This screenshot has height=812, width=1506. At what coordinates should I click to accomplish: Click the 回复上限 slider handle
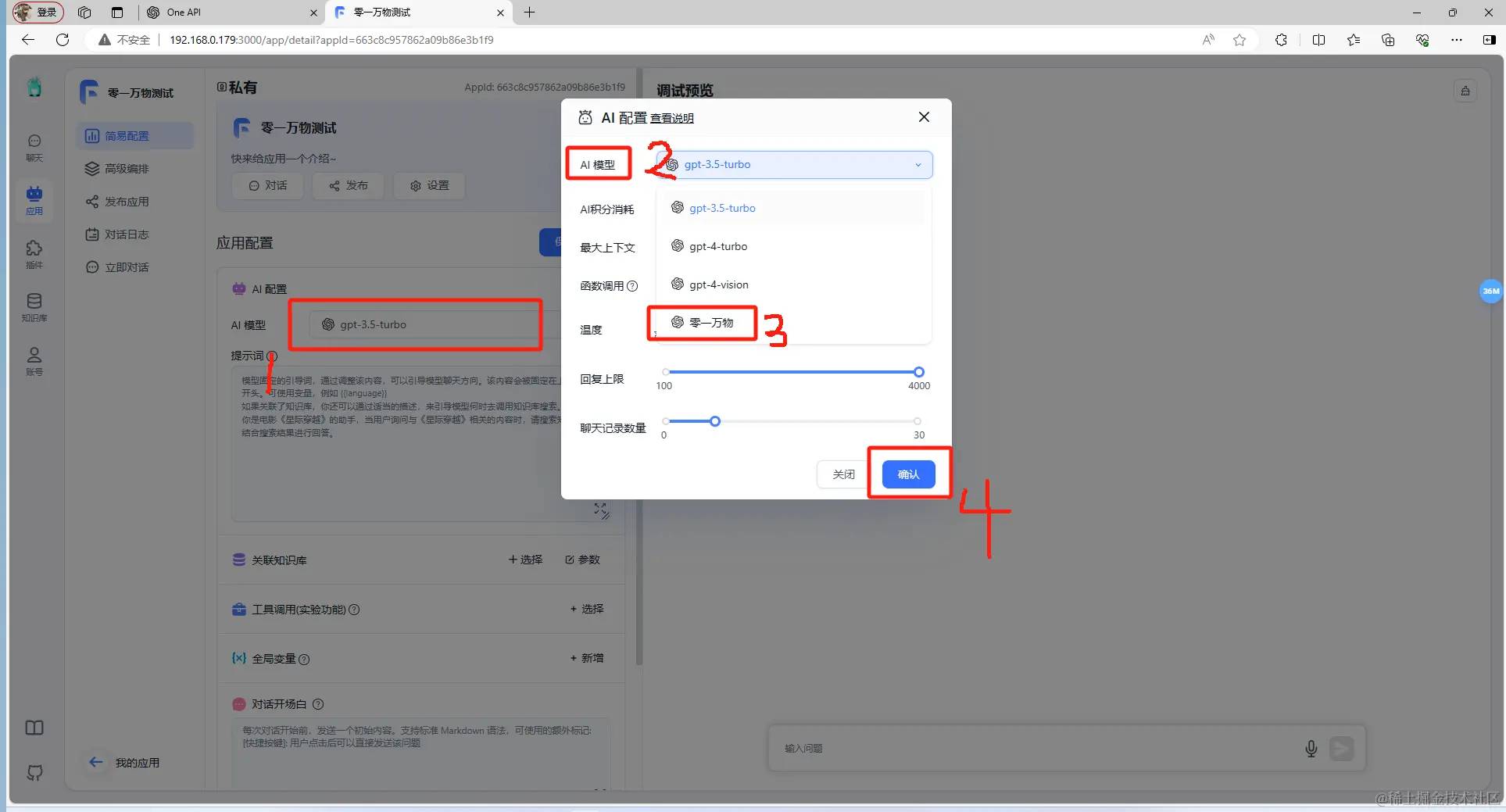[x=919, y=372]
